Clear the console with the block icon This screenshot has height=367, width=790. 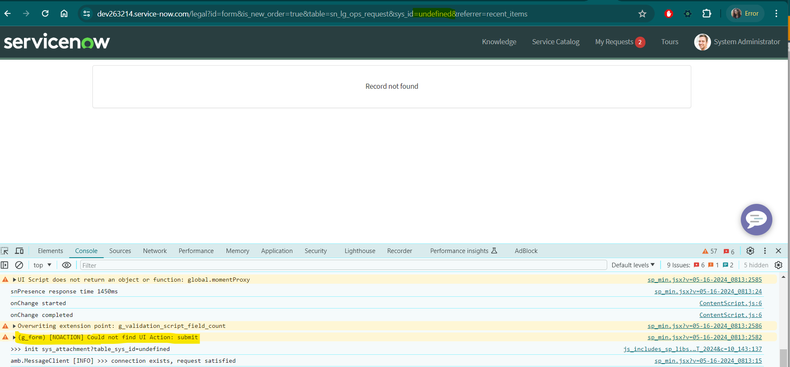click(19, 265)
